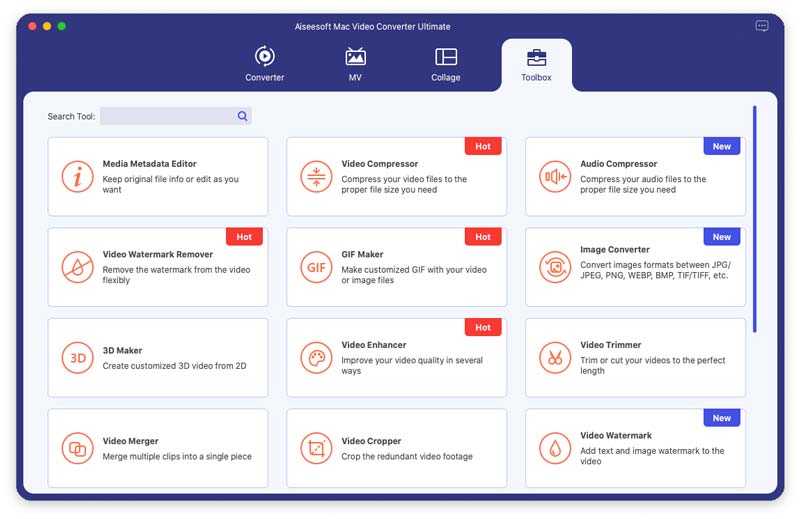This screenshot has height=519, width=800.
Task: Go to the Collage tab
Action: 446,64
